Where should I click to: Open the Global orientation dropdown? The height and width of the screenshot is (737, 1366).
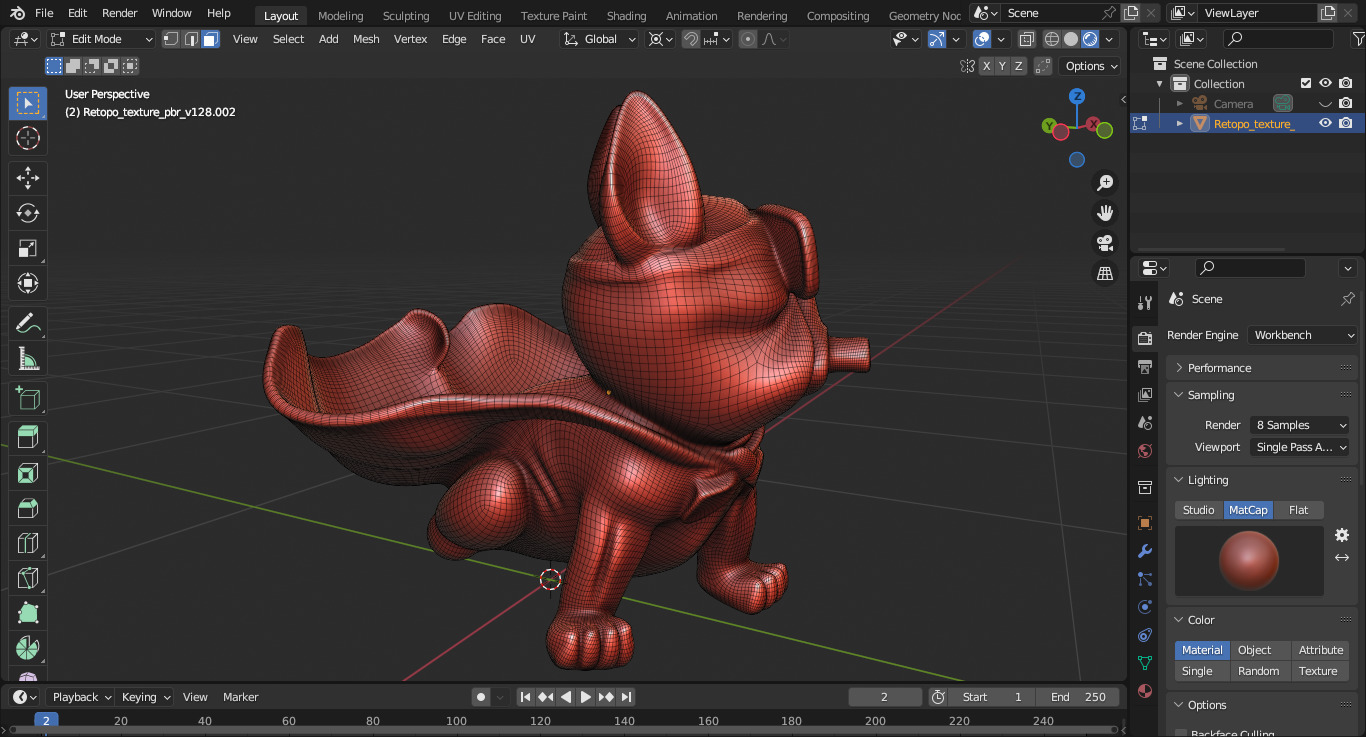[599, 39]
